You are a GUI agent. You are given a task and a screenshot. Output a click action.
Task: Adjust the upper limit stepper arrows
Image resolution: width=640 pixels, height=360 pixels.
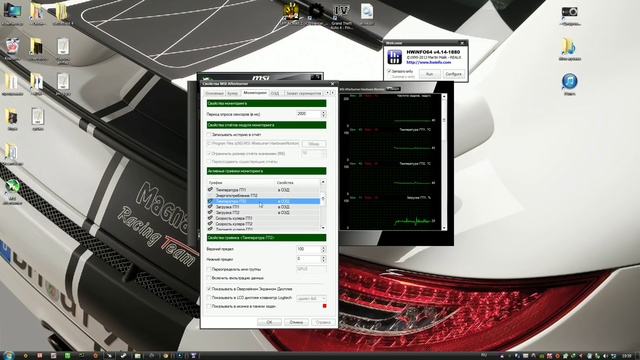click(x=324, y=249)
